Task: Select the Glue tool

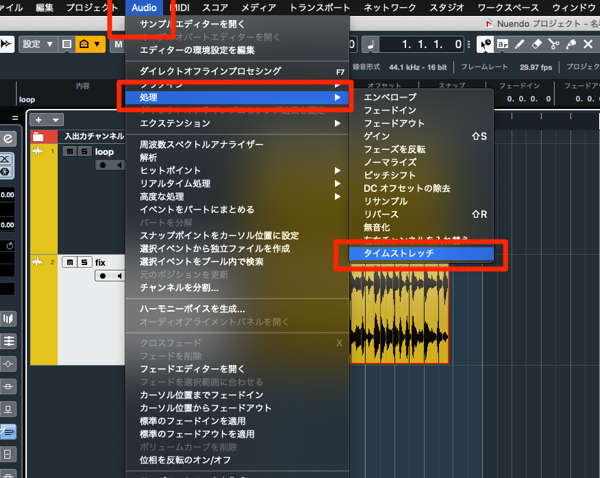Action: (571, 44)
